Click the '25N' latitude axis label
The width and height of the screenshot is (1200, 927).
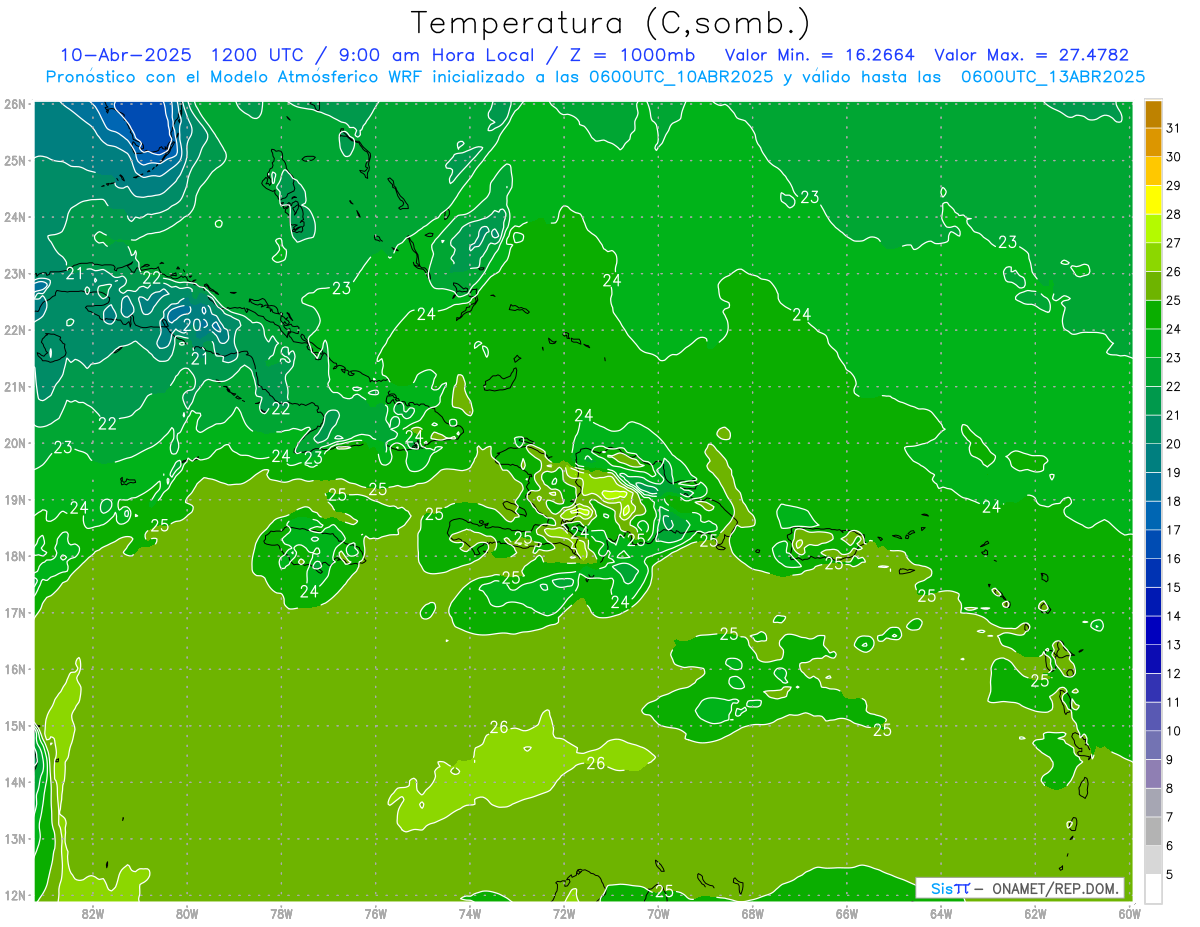pos(13,160)
